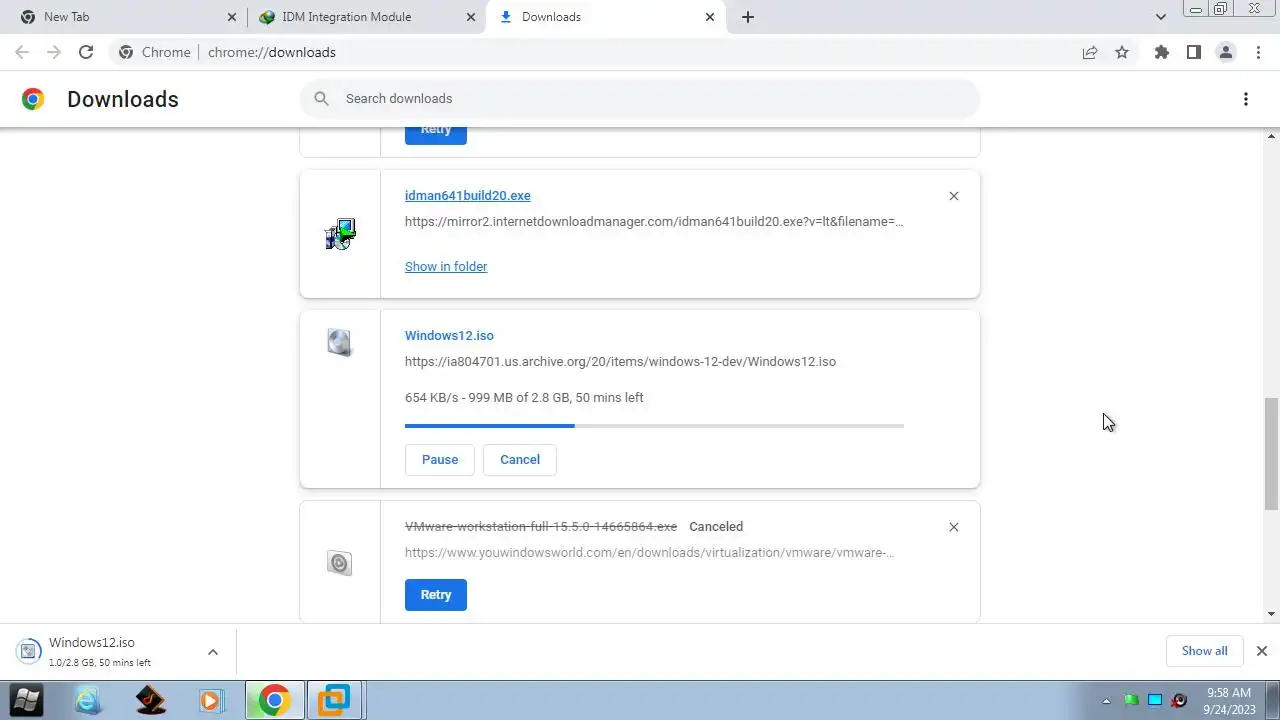Close the bottom downloads shelf
1280x720 pixels.
pos(1262,651)
